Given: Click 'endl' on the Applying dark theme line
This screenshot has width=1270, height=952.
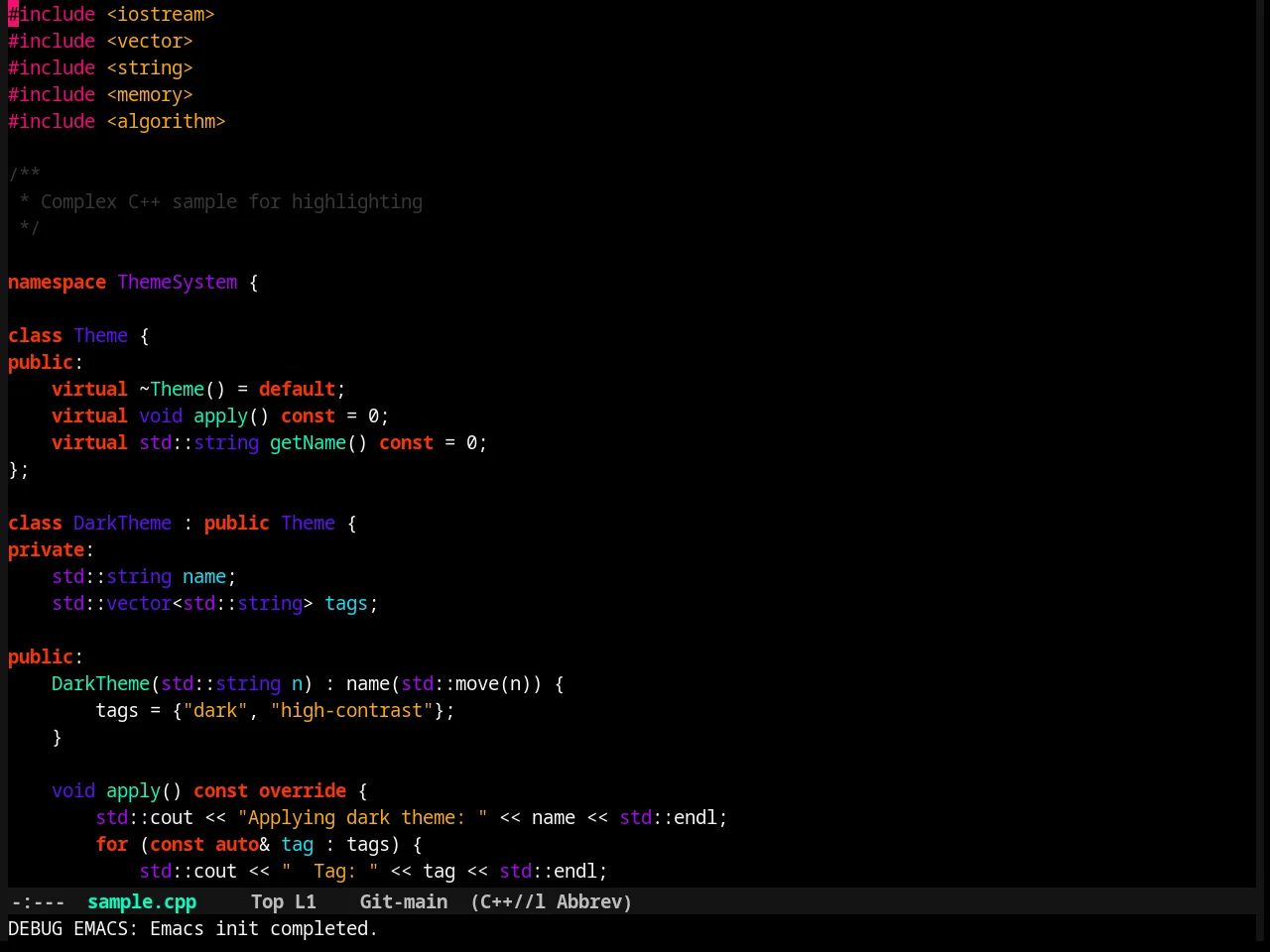Looking at the screenshot, I should pyautogui.click(x=696, y=817).
